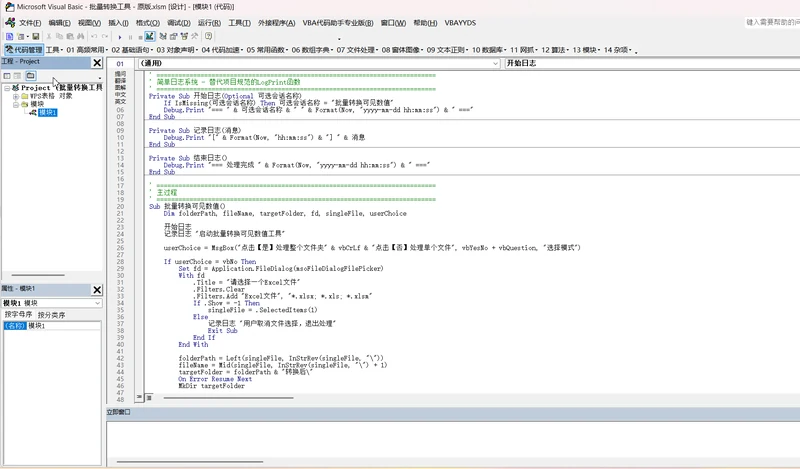
Task: Open the 文件(F) menu
Action: (x=30, y=23)
